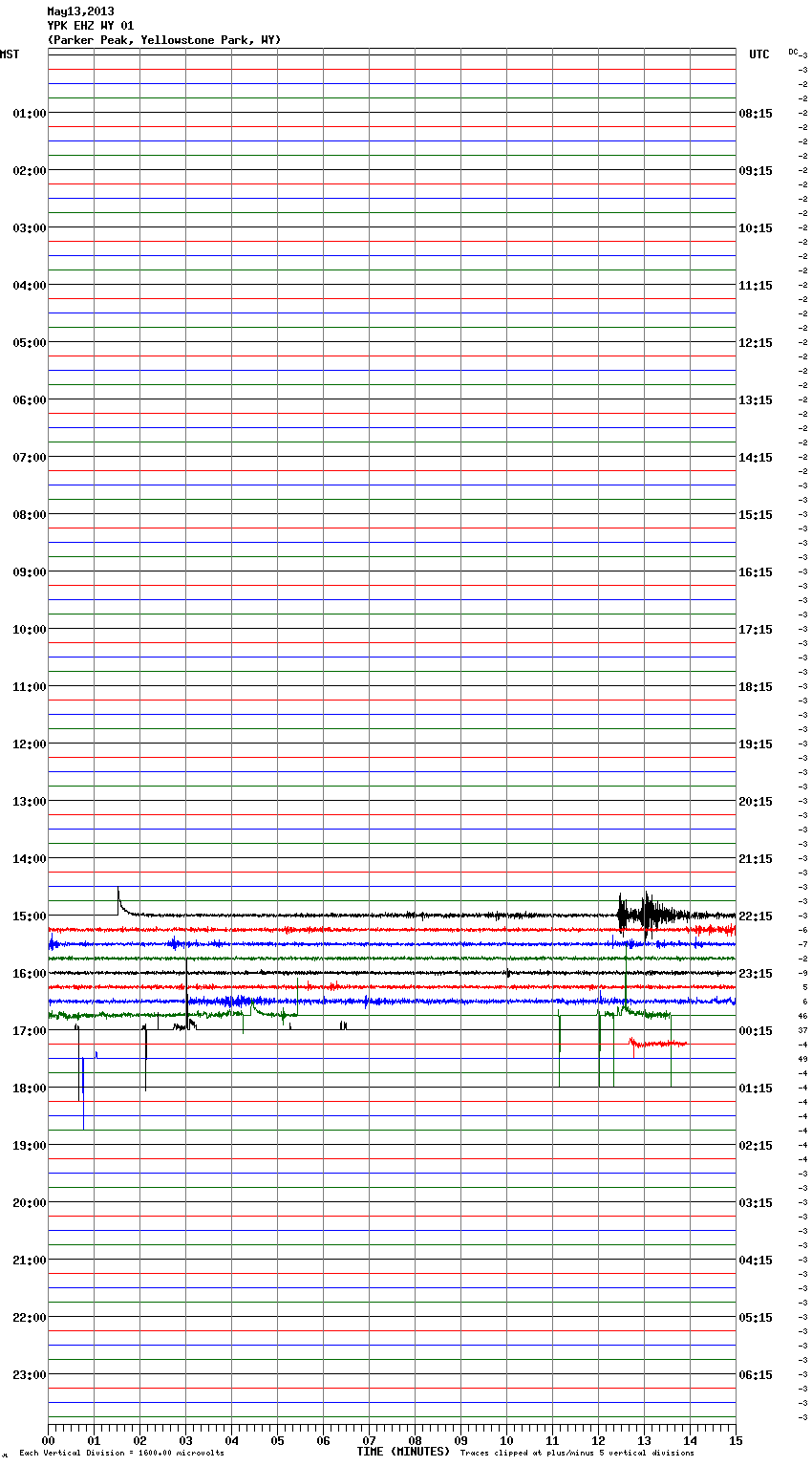Click the MST time label '18:00'
The height and width of the screenshot is (1466, 812).
coord(29,1089)
